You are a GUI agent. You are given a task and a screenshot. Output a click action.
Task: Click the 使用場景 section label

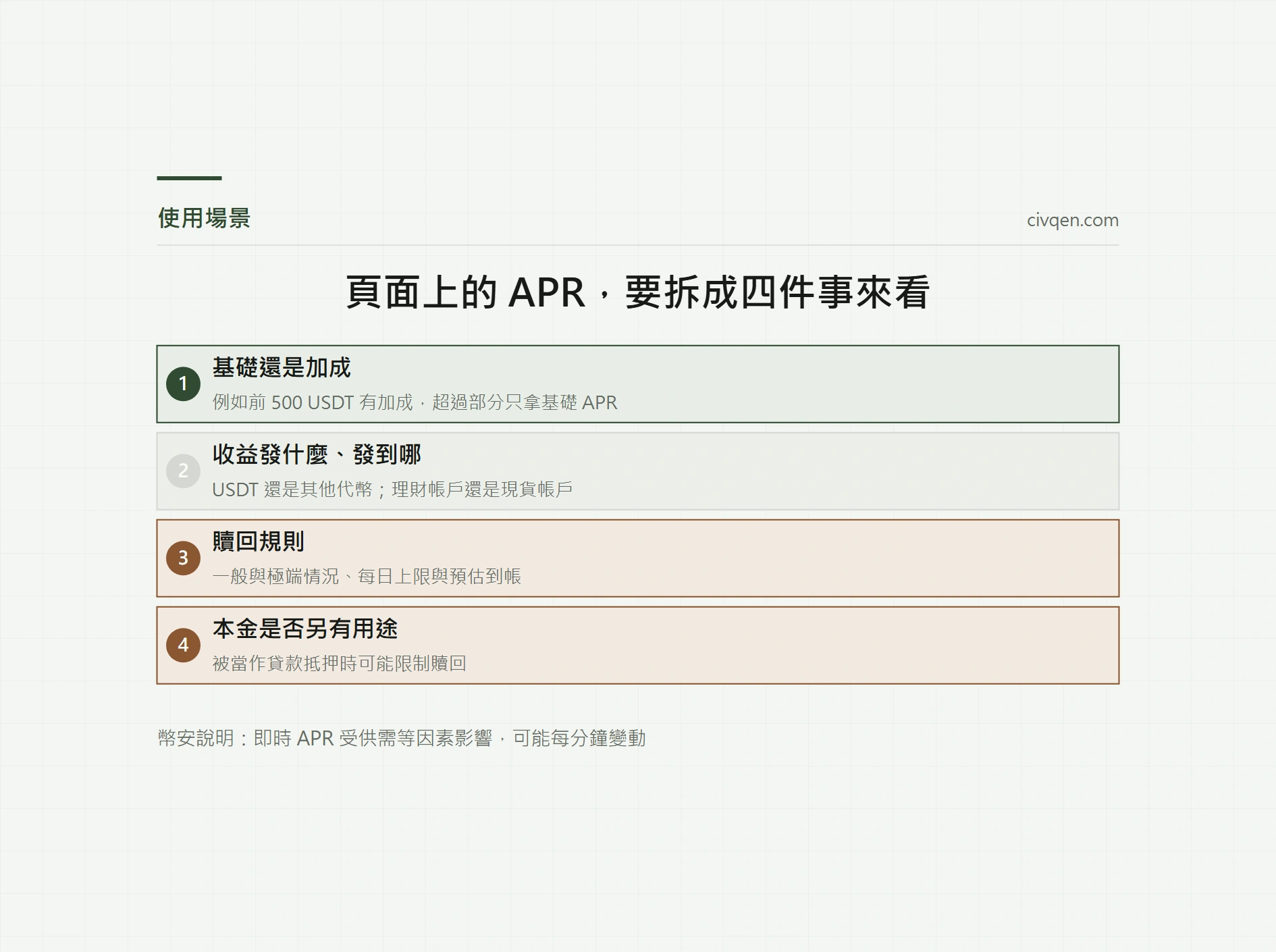pos(204,218)
